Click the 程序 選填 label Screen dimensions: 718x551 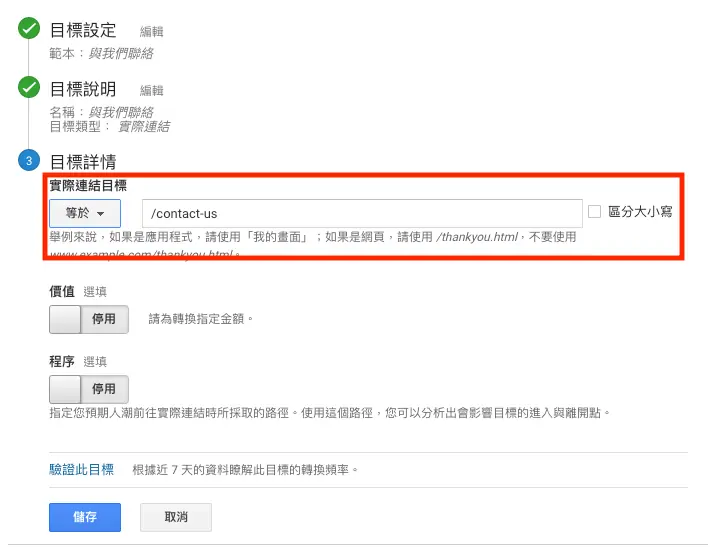(78, 361)
